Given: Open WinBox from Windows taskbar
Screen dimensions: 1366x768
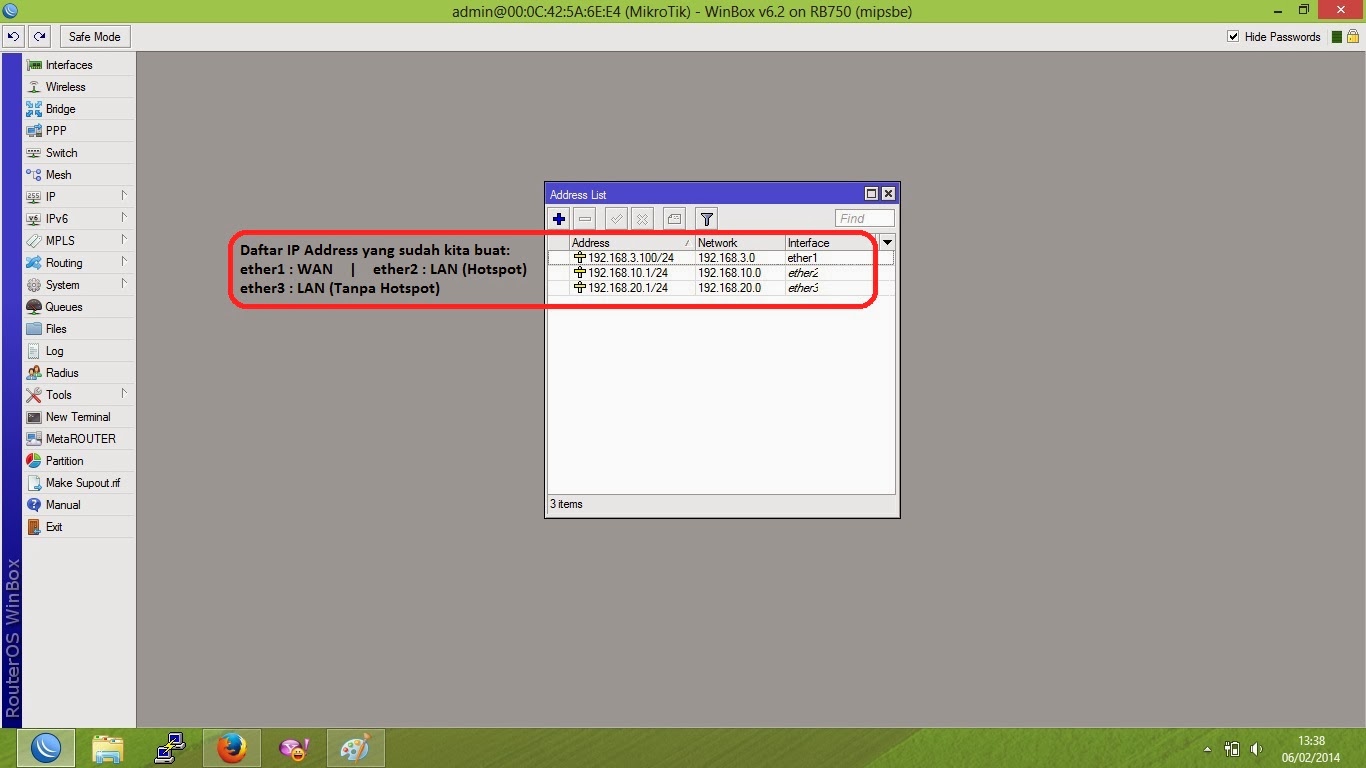Looking at the screenshot, I should tap(45, 748).
